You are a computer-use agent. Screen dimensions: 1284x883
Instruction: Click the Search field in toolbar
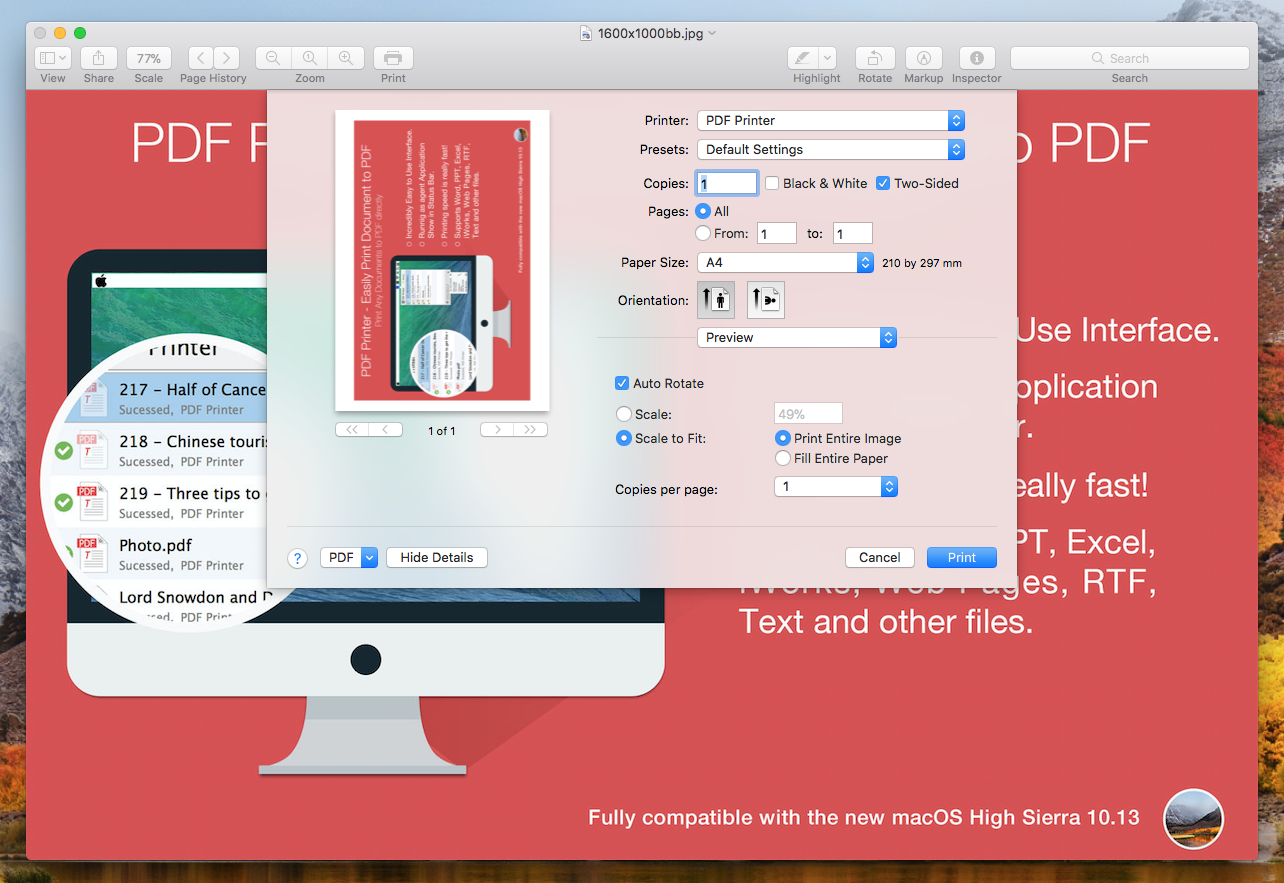1130,58
